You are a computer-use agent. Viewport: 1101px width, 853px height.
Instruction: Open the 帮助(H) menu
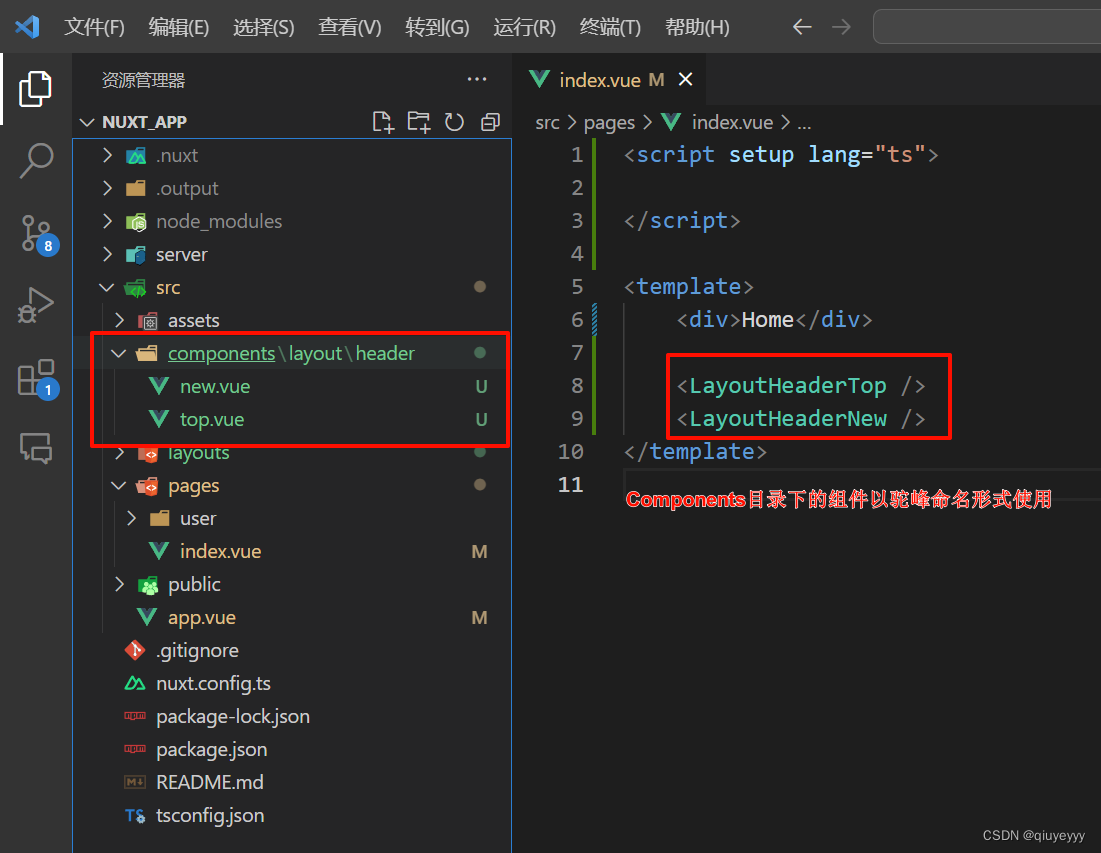pos(697,27)
